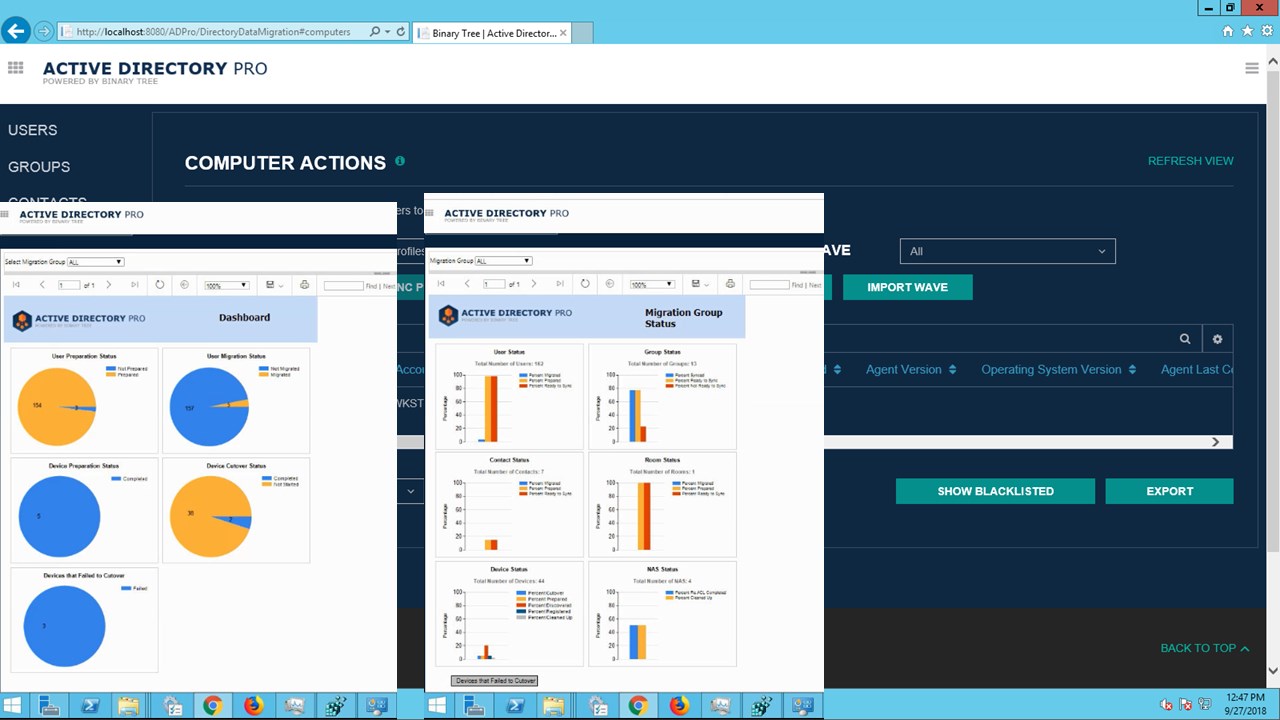The height and width of the screenshot is (720, 1280).
Task: Go back using the browser back arrow
Action: pos(15,31)
